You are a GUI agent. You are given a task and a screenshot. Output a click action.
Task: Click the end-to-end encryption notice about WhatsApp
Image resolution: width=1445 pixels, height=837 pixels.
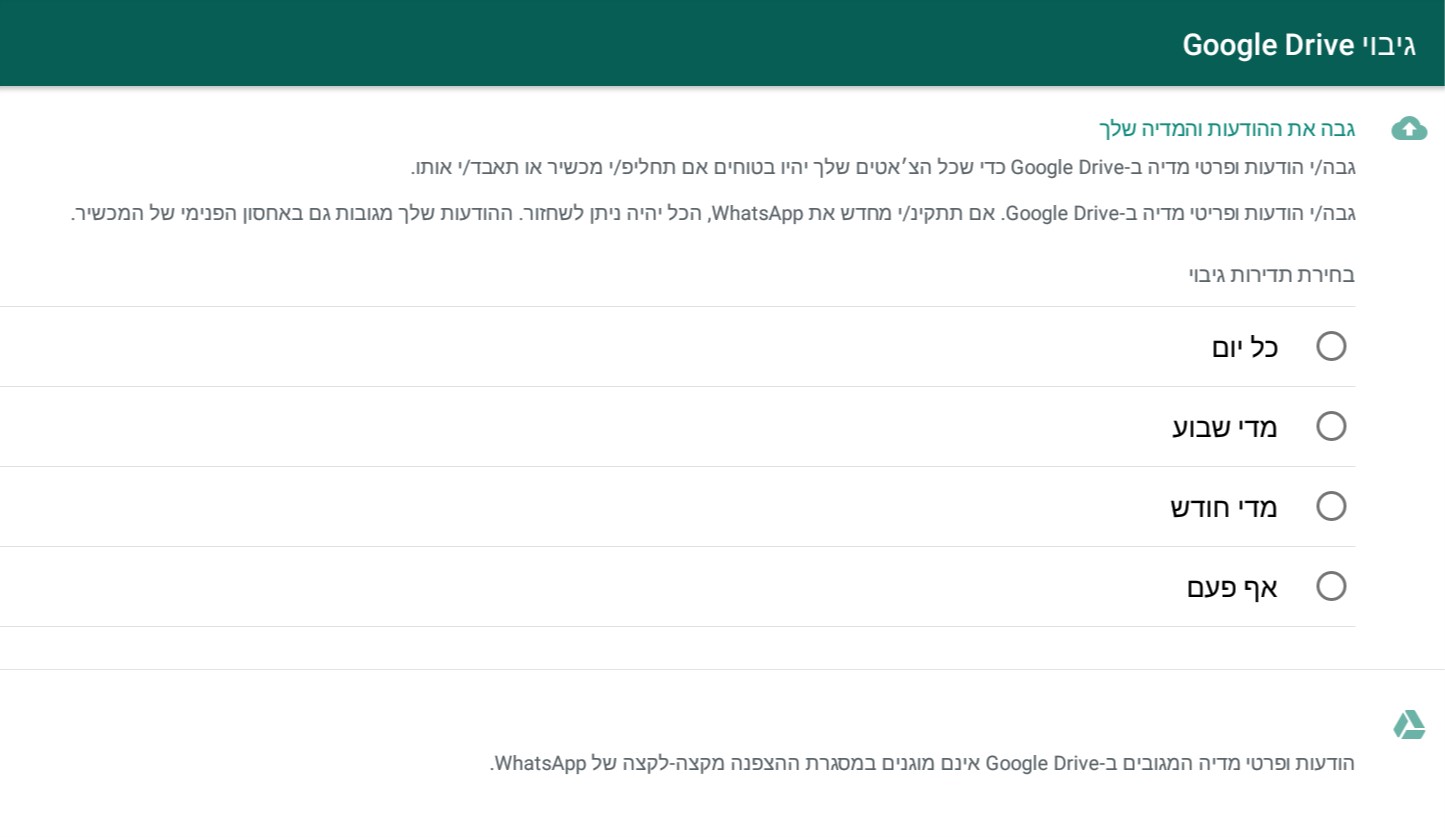coord(922,764)
